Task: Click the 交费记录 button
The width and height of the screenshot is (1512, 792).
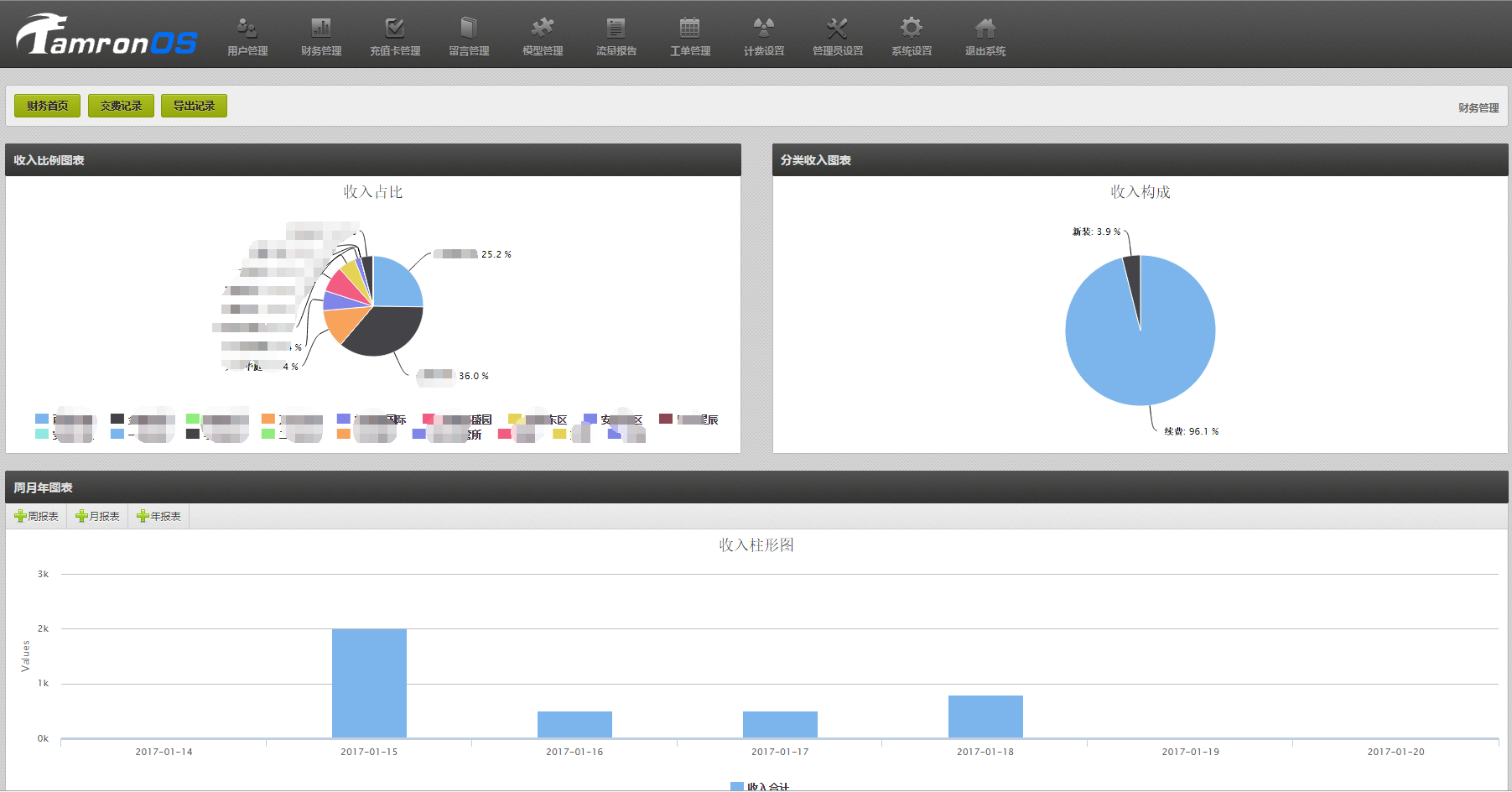Action: 121,106
